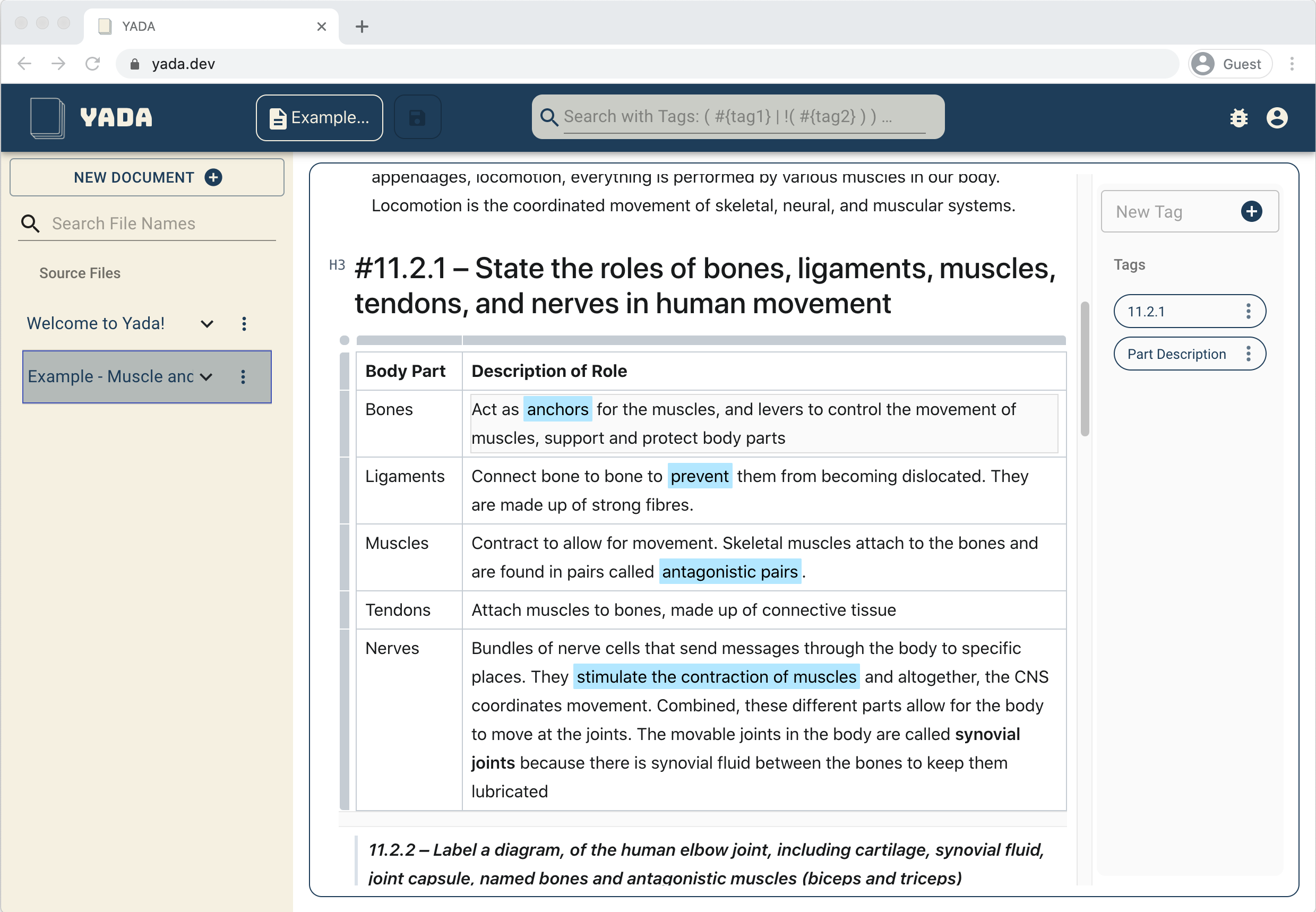The height and width of the screenshot is (912, 1316).
Task: Click the save document icon
Action: [417, 118]
